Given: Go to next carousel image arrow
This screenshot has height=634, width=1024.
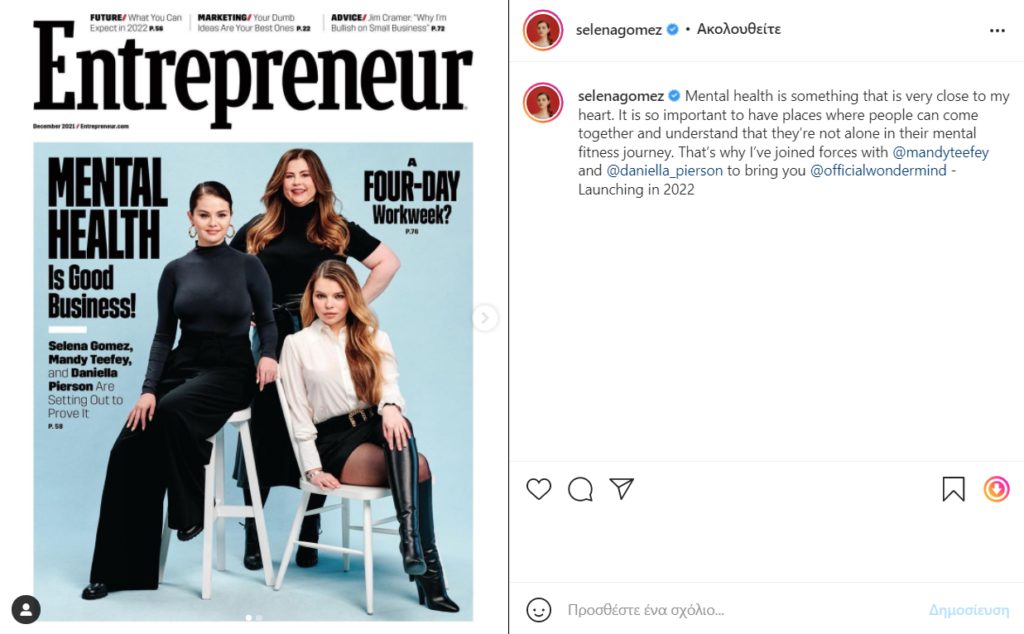Looking at the screenshot, I should [485, 318].
